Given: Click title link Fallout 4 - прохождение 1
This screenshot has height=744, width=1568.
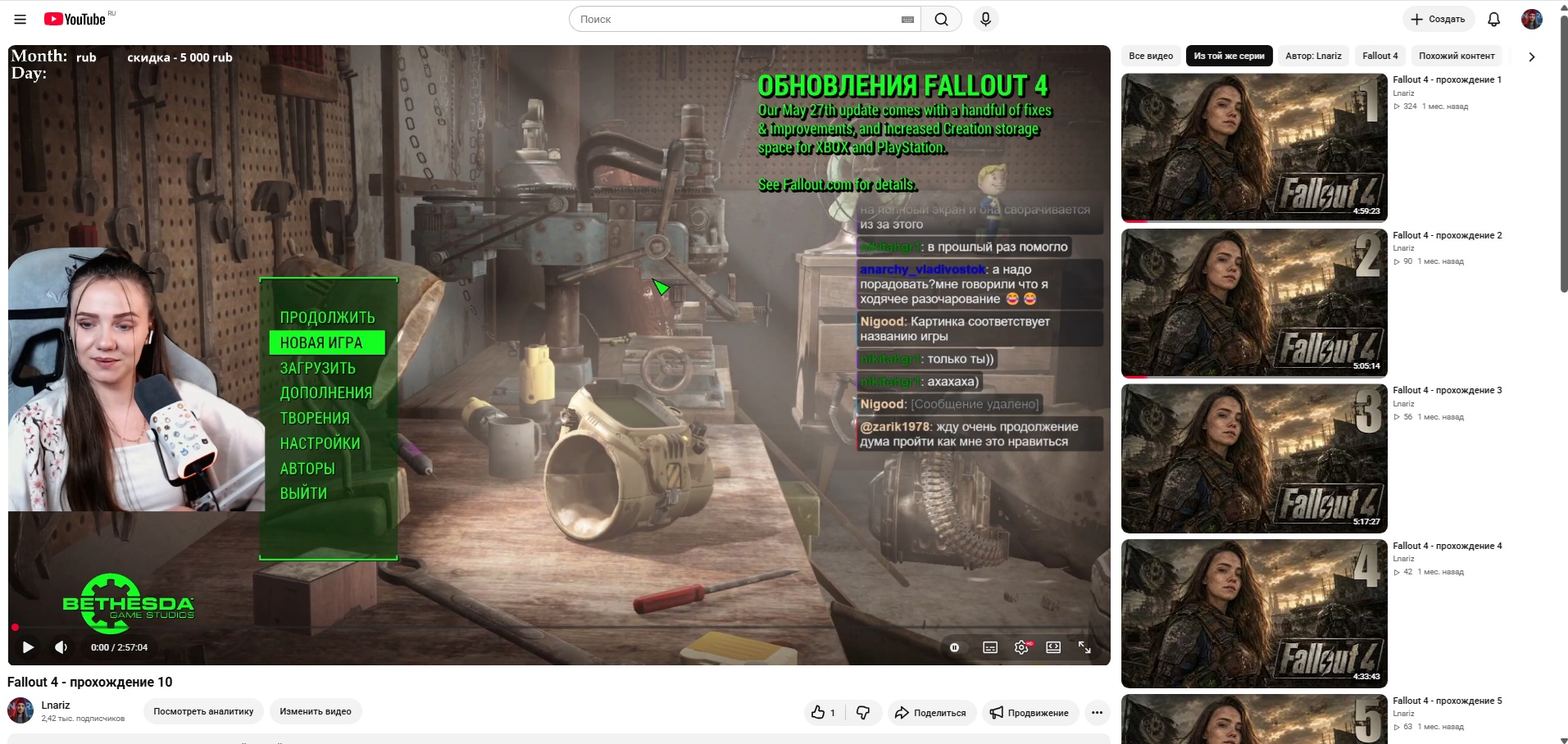Looking at the screenshot, I should (x=1448, y=79).
